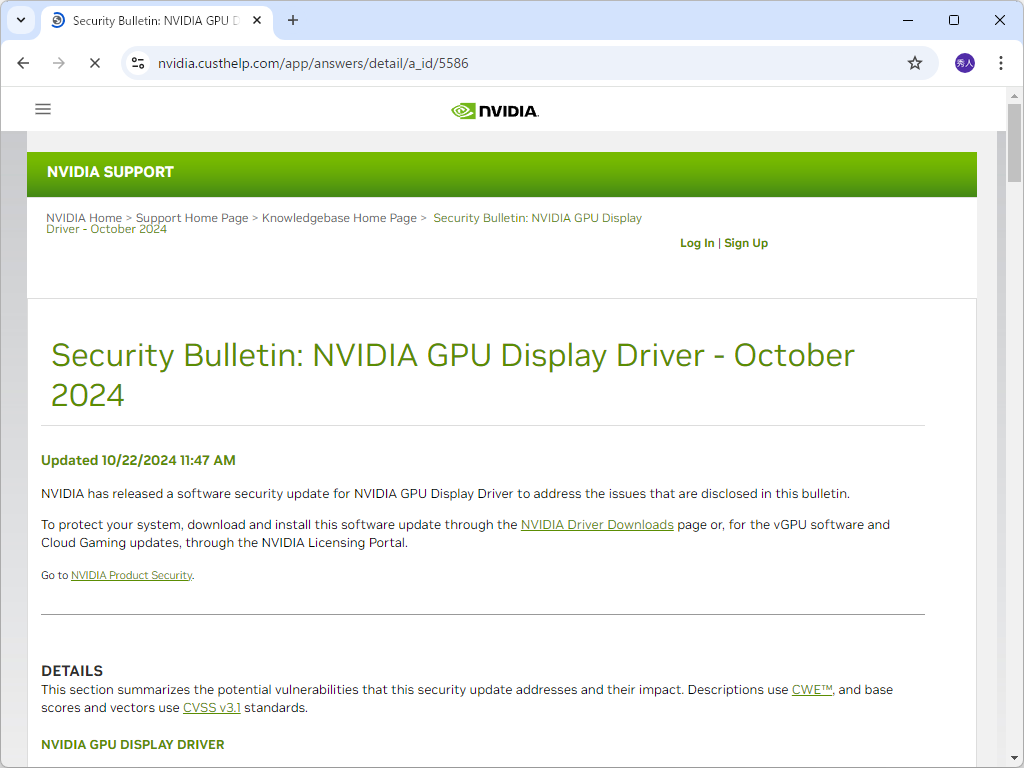This screenshot has width=1024, height=768.
Task: View site information icon in address bar
Action: 138,63
